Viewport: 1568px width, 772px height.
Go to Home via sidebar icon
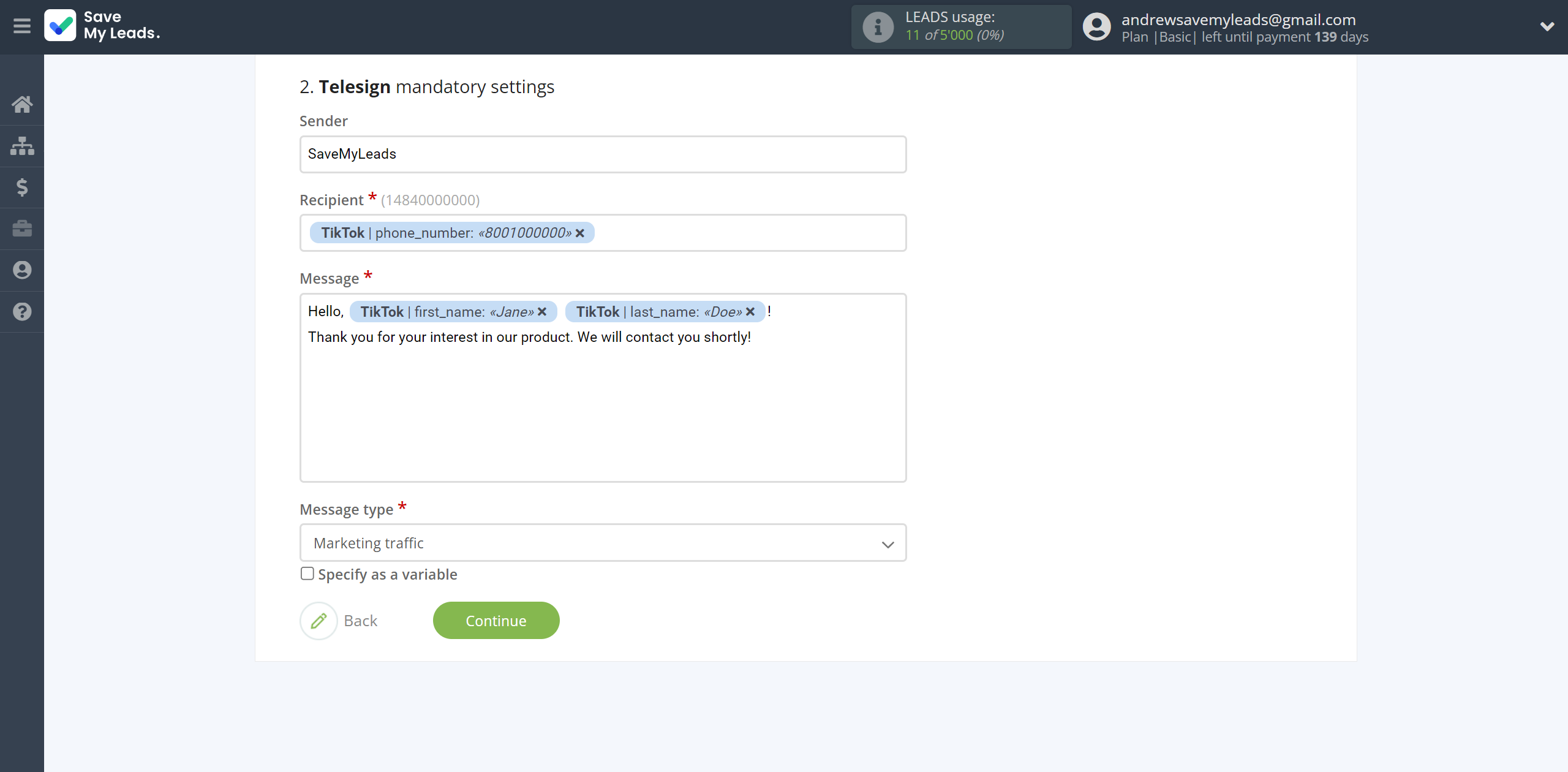pos(22,104)
